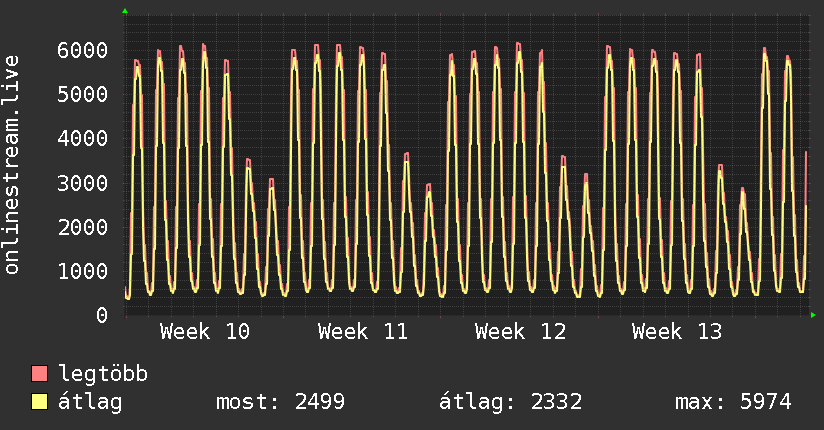
Task: Click the 6000 y-axis tick label
Action: tap(82, 50)
